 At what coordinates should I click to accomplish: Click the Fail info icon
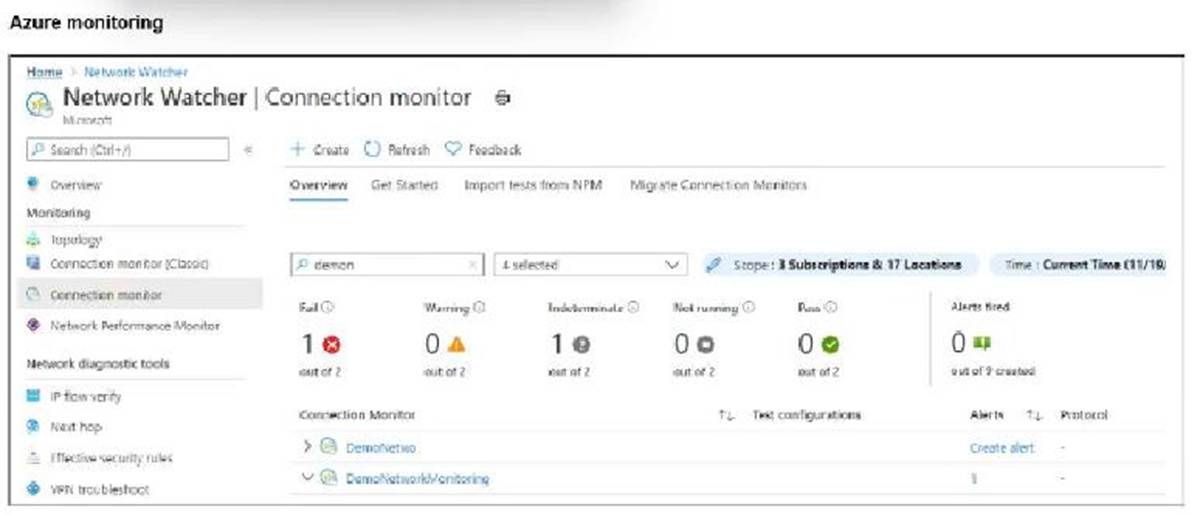[x=328, y=308]
